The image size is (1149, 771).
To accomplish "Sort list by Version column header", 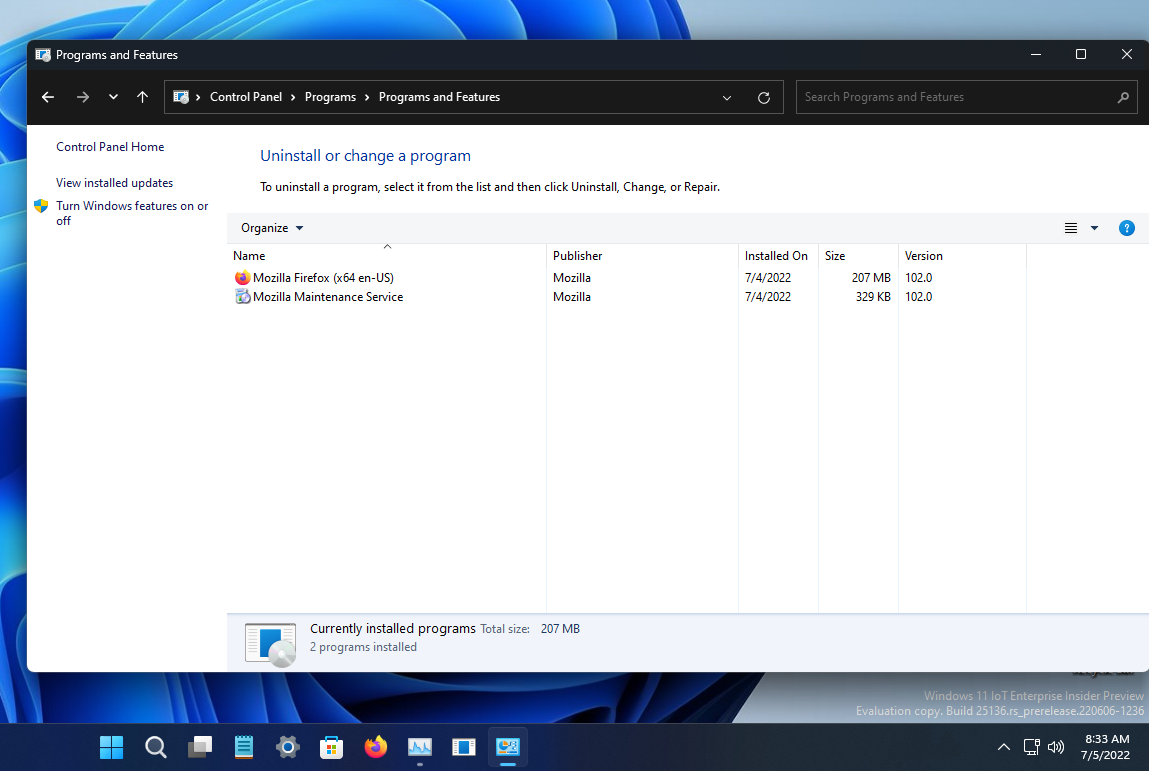I will click(961, 256).
